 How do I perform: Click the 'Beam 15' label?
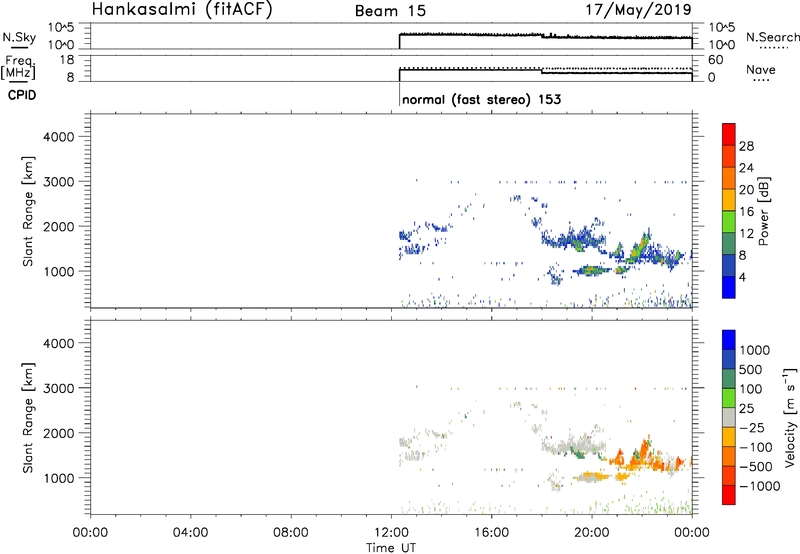coord(390,11)
